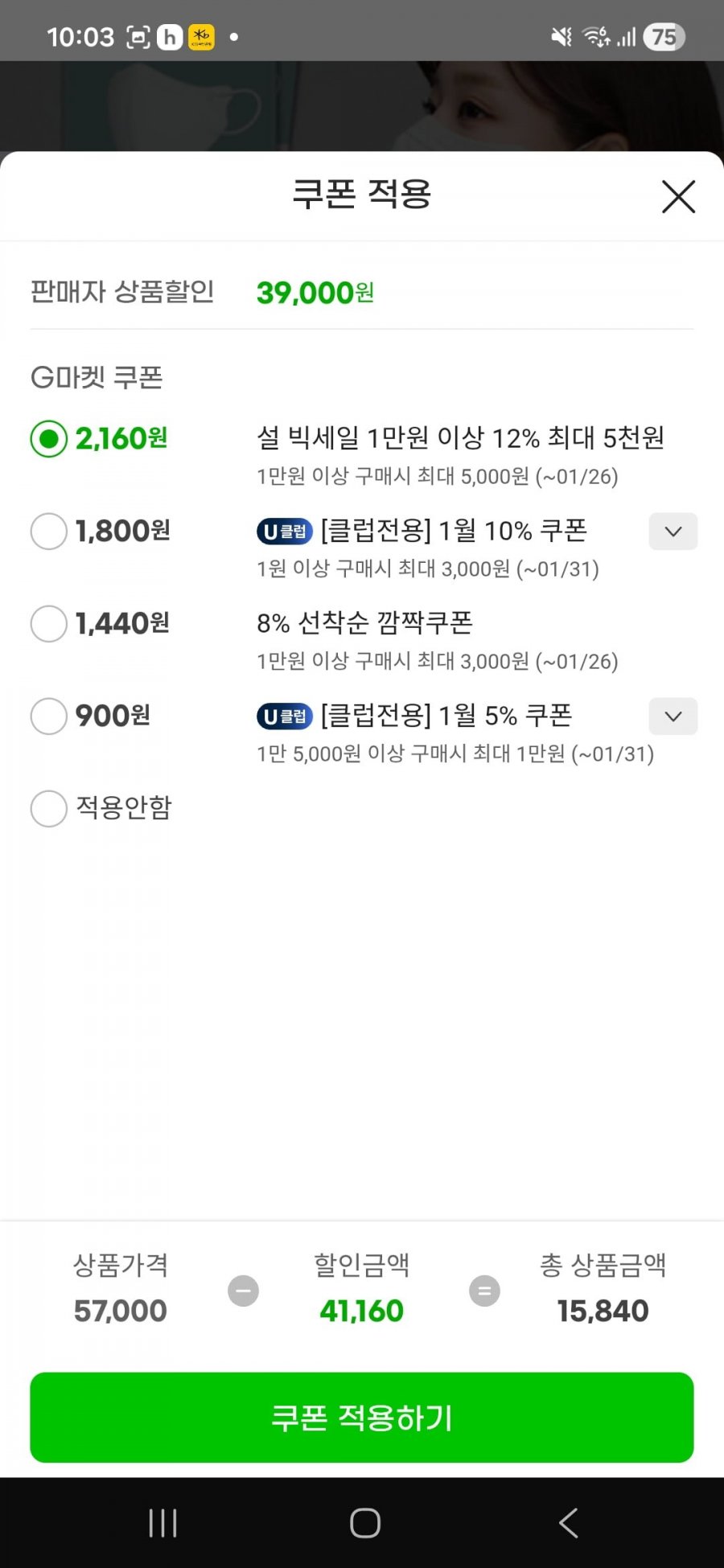Tap the 설 빅세일 12% coupon title
Viewport: 724px width, 1568px height.
point(460,438)
